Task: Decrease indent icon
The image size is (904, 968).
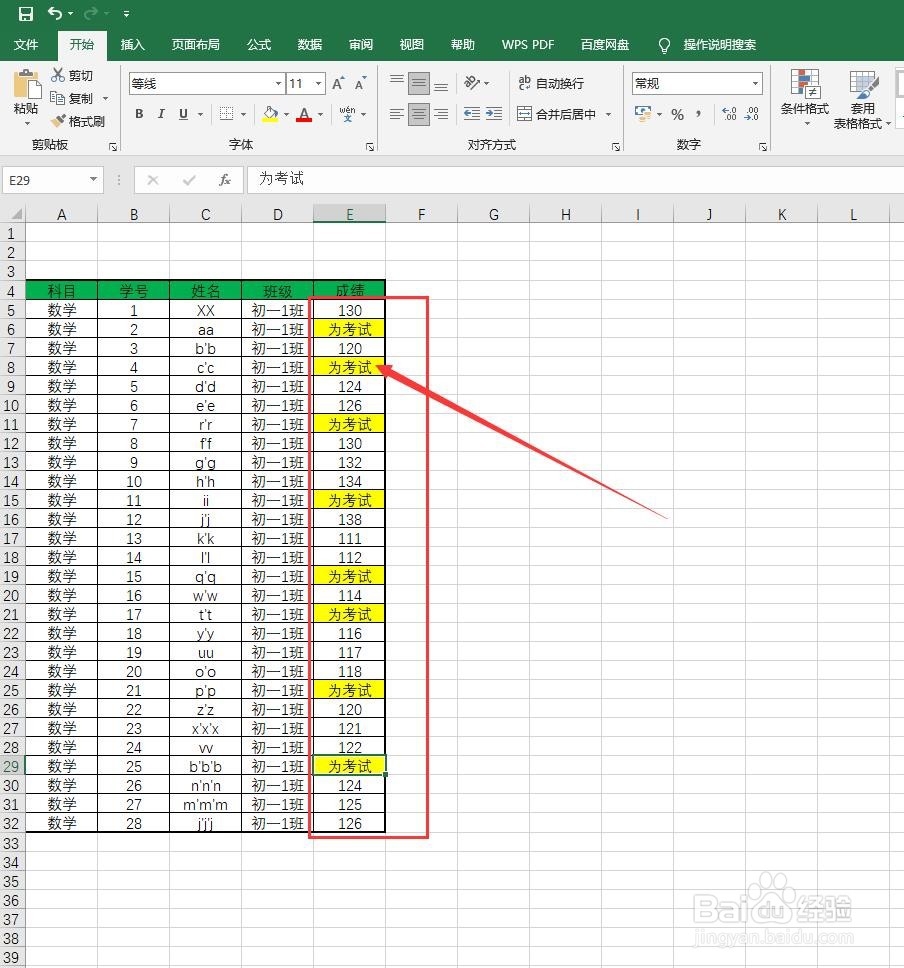Action: [472, 114]
